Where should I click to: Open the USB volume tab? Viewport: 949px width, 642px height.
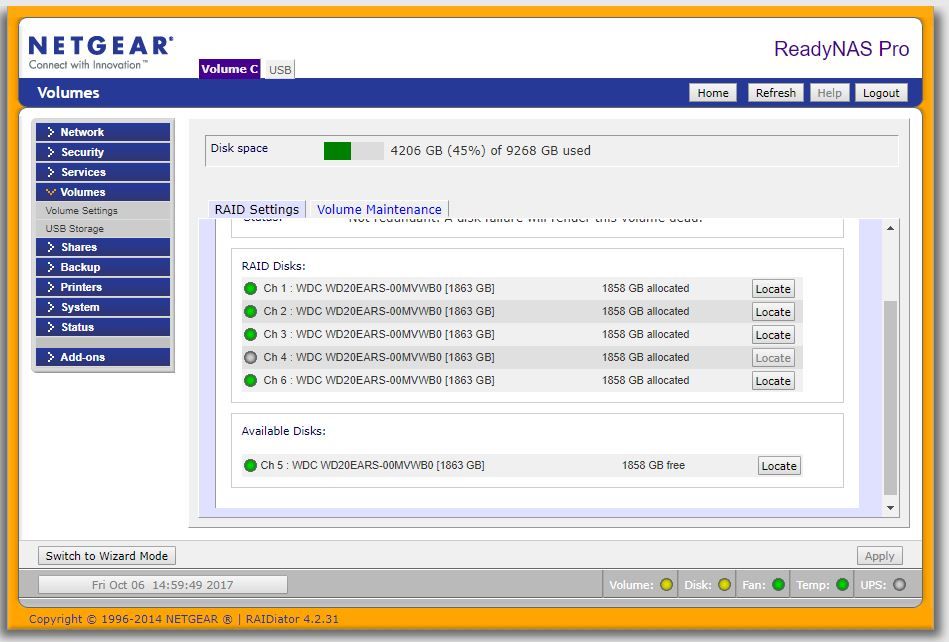[280, 70]
